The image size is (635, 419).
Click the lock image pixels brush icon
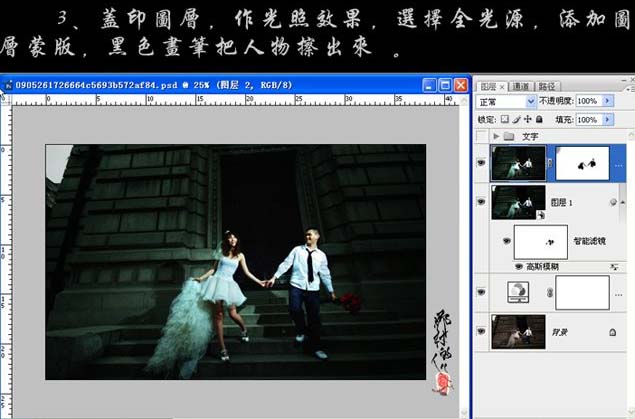pyautogui.click(x=516, y=119)
